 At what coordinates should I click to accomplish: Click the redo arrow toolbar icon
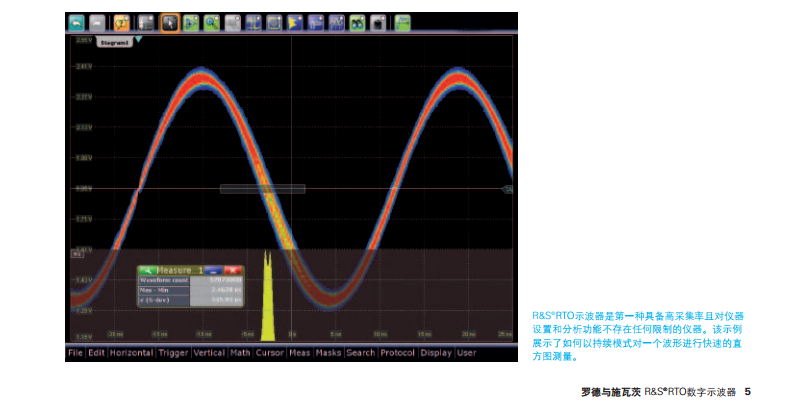click(x=97, y=21)
